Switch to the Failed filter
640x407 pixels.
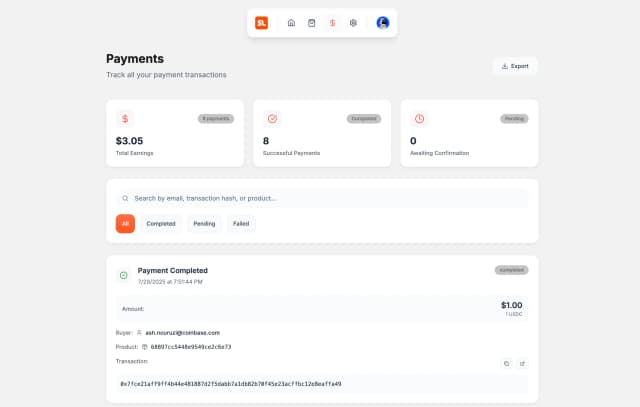[241, 224]
